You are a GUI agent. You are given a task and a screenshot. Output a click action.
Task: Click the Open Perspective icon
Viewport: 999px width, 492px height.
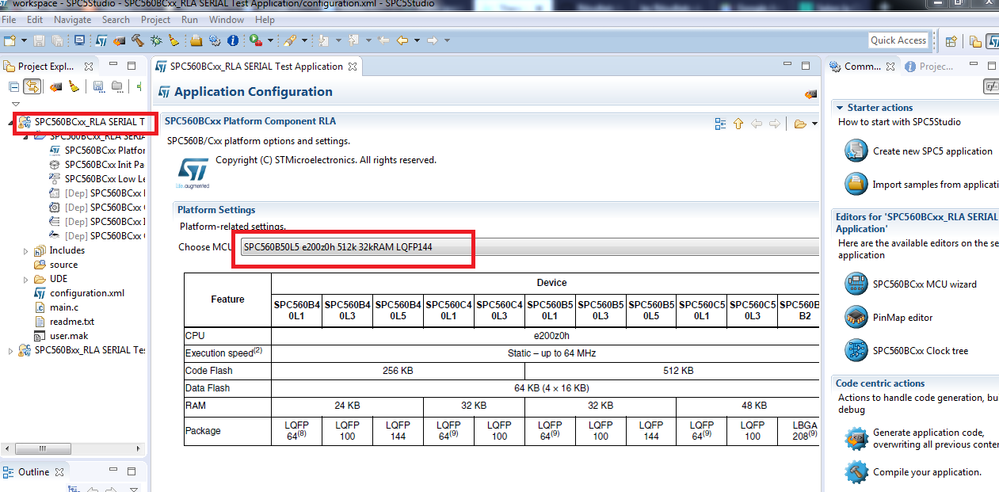click(x=951, y=41)
